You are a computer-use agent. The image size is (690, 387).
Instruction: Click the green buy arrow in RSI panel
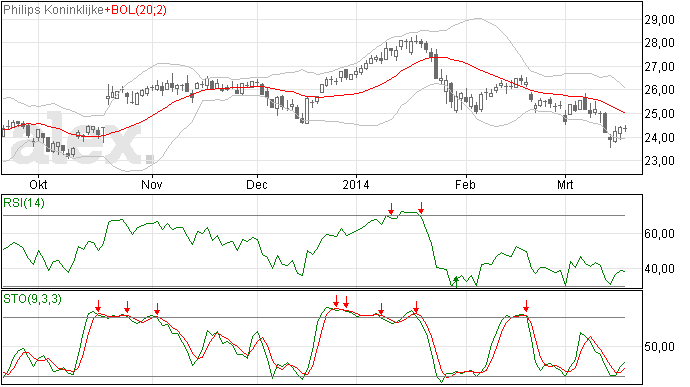tap(456, 282)
